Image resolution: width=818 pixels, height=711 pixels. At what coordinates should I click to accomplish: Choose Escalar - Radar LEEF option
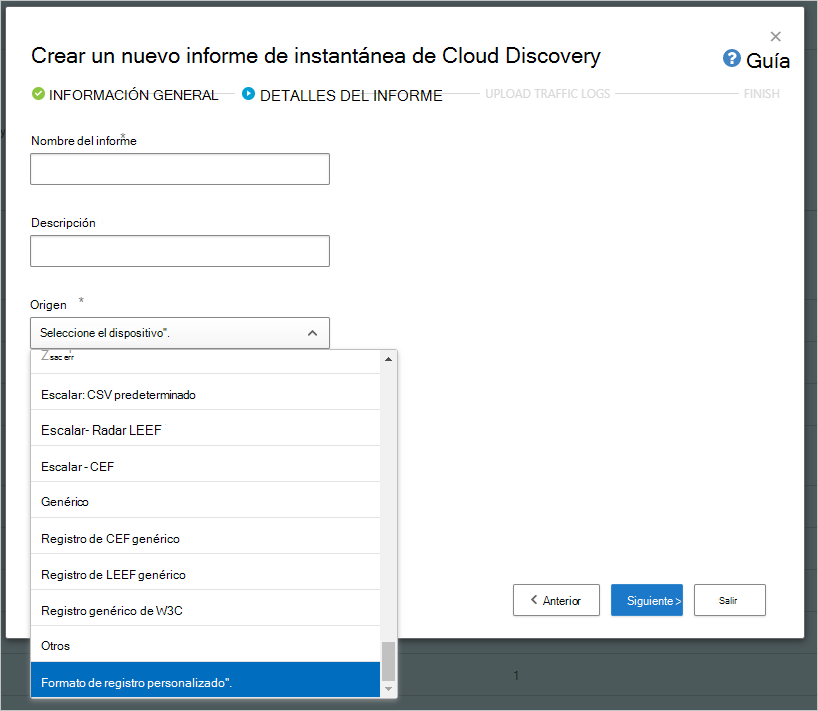click(206, 430)
